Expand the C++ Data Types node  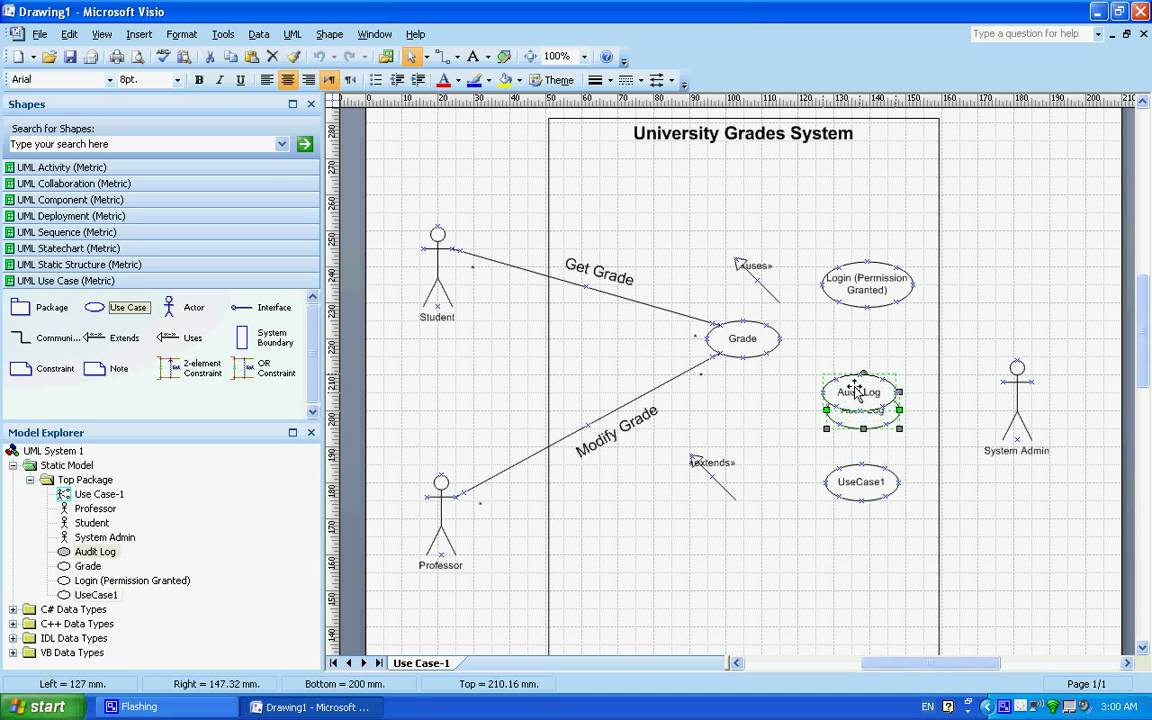point(13,624)
